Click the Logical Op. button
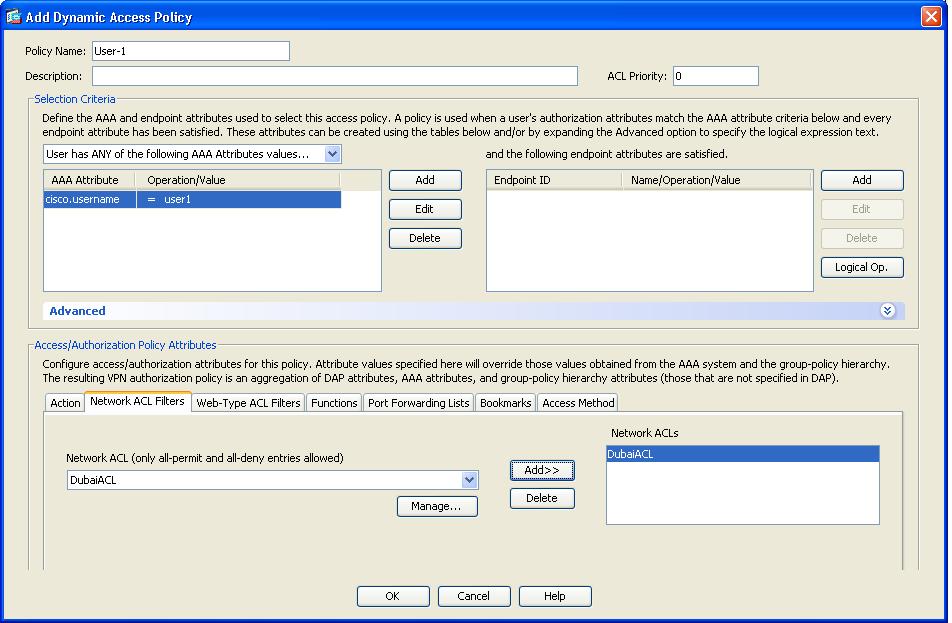 pos(862,267)
